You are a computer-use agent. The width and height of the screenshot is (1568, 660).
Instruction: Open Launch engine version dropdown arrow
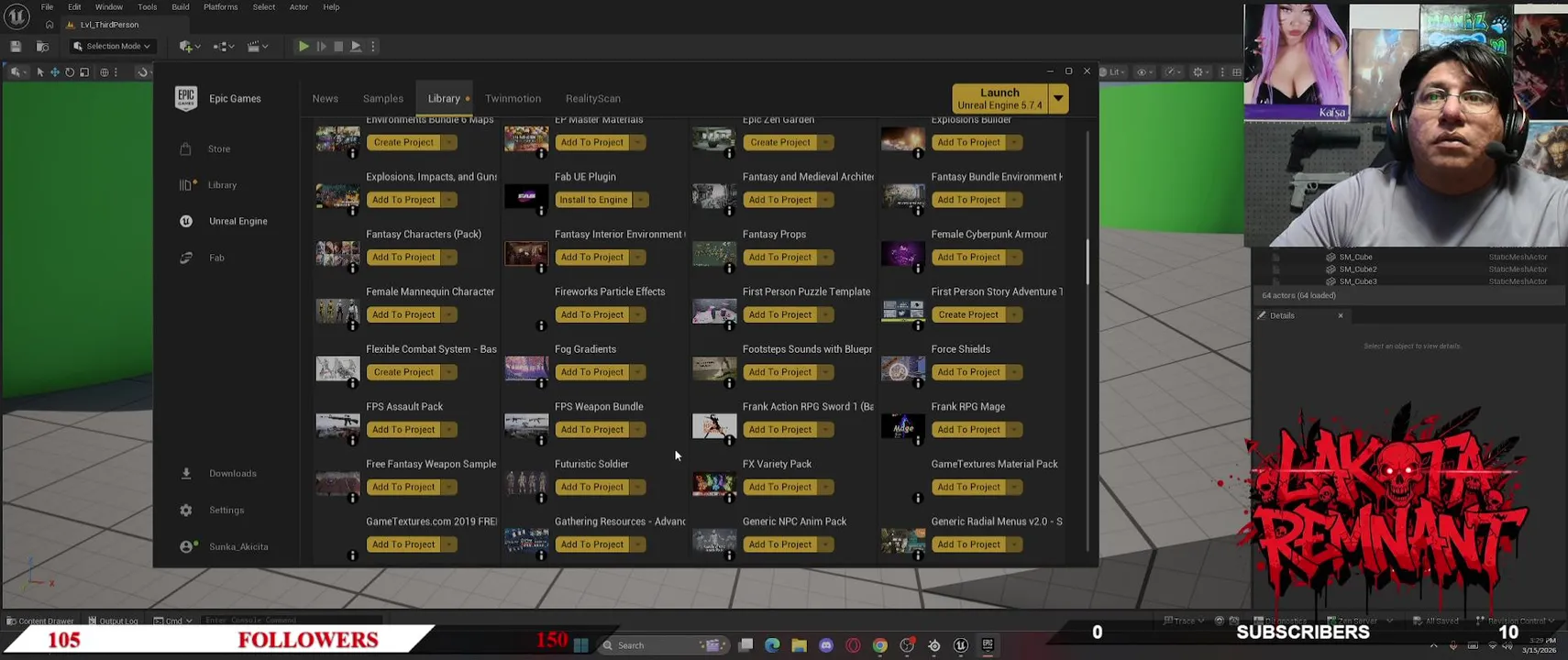point(1058,98)
